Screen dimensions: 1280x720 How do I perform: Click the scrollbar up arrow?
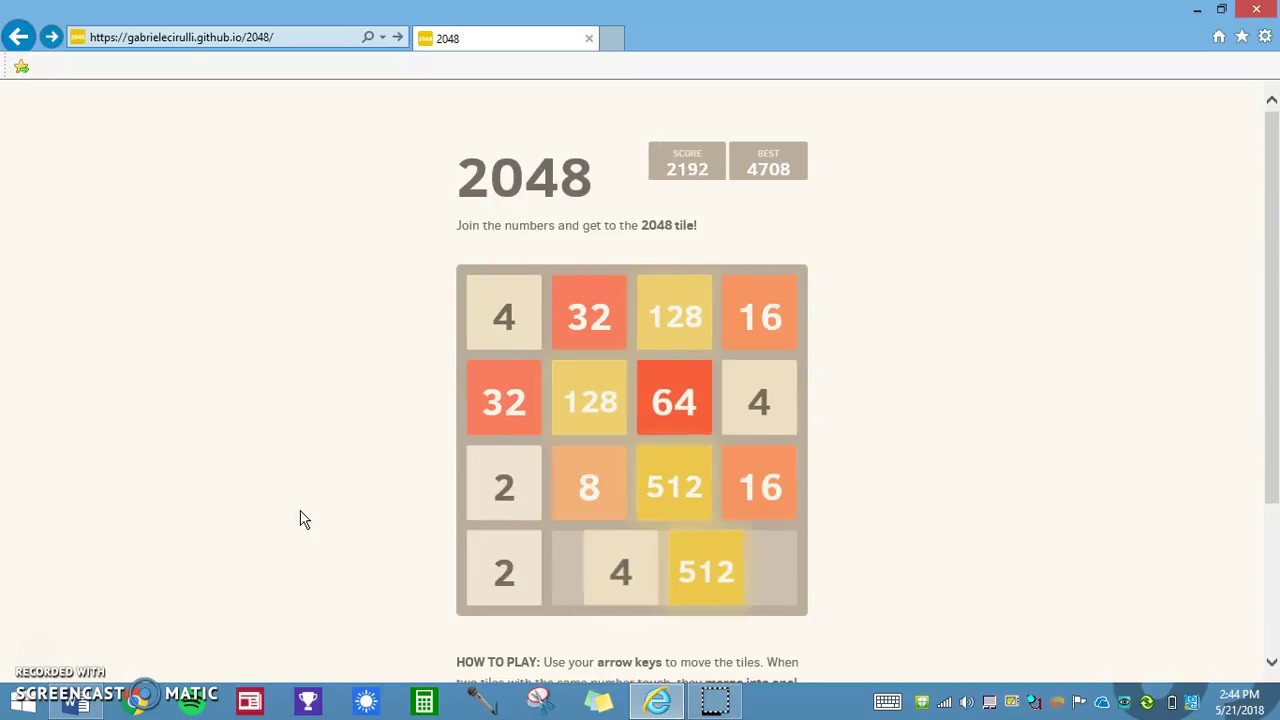tap(1271, 100)
